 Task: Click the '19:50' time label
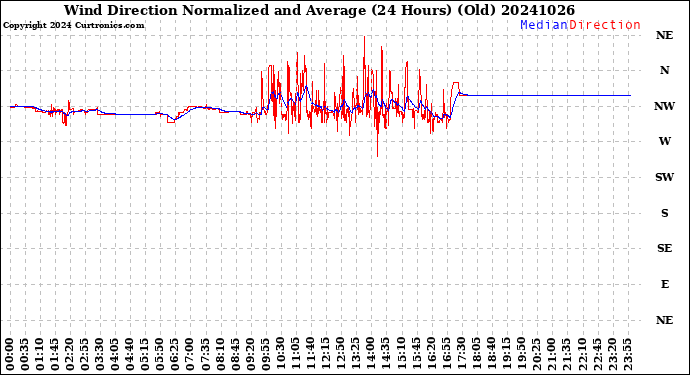coord(522,354)
